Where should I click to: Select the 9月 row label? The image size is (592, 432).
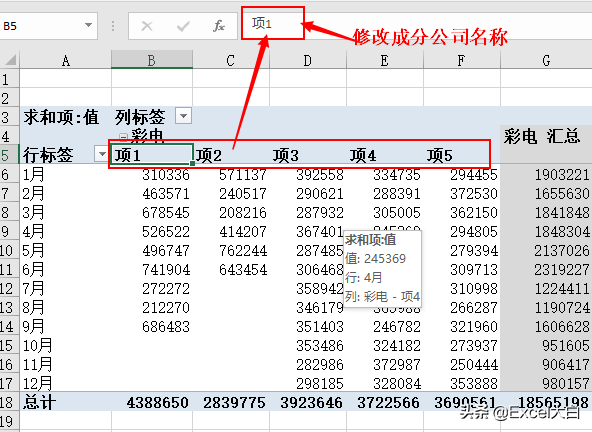point(65,326)
